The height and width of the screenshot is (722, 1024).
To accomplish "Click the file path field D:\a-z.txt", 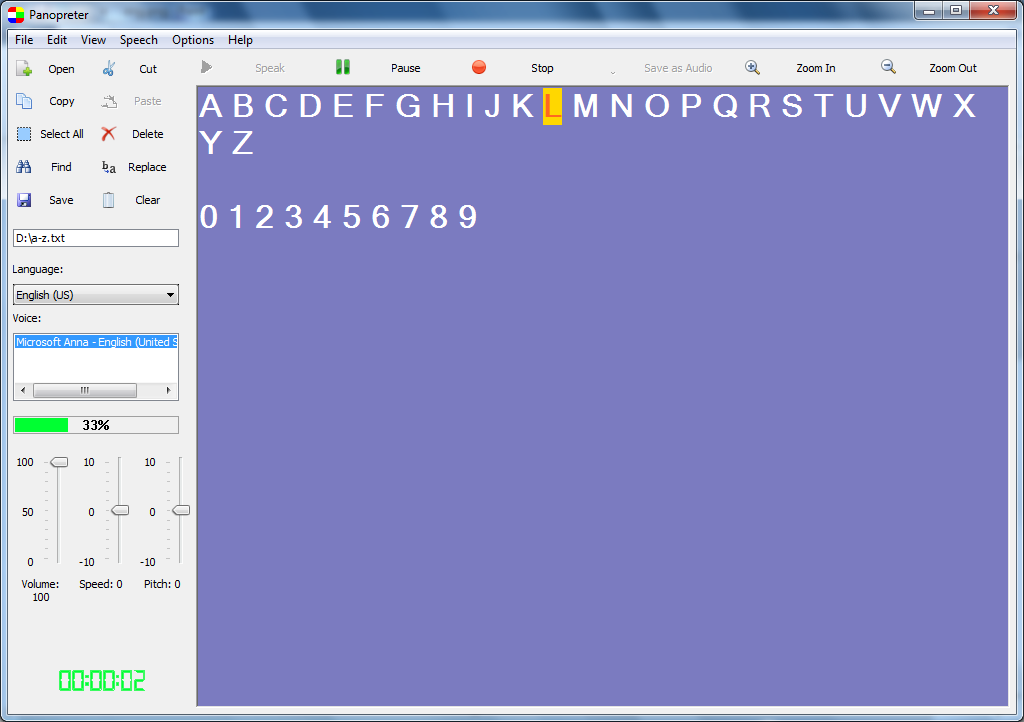I will point(96,238).
